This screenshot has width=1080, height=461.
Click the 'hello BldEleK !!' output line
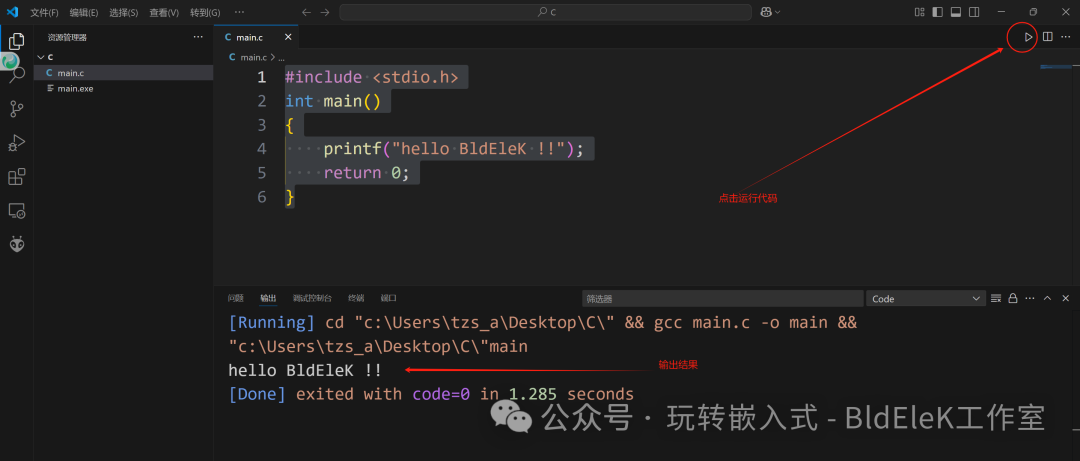click(305, 371)
